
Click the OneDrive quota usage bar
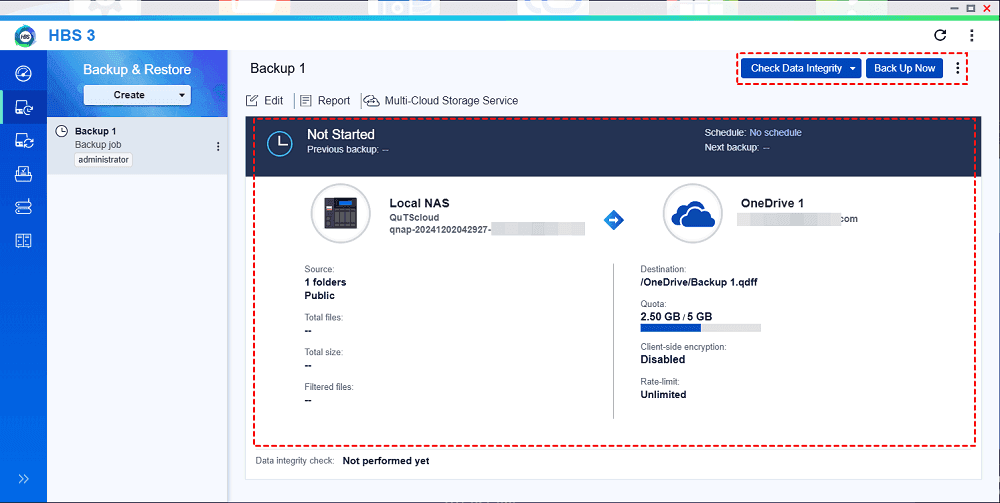700,327
